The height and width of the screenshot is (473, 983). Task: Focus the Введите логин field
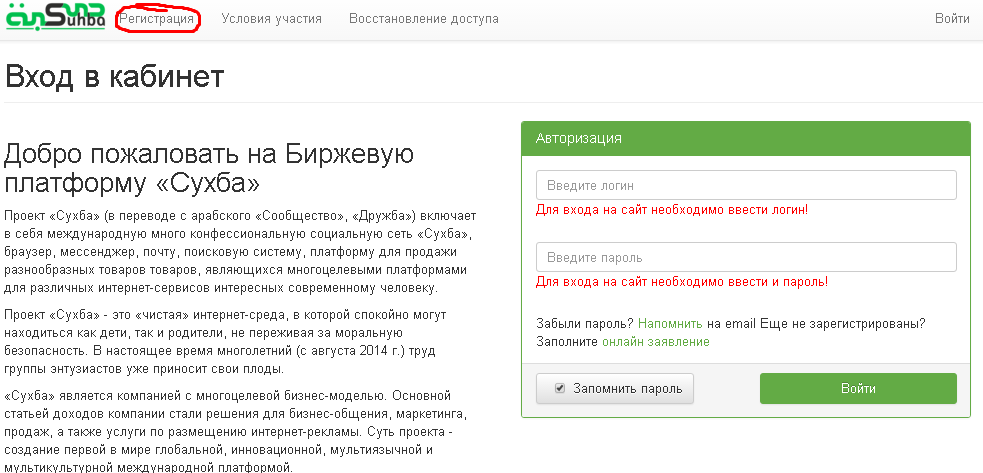pos(746,186)
